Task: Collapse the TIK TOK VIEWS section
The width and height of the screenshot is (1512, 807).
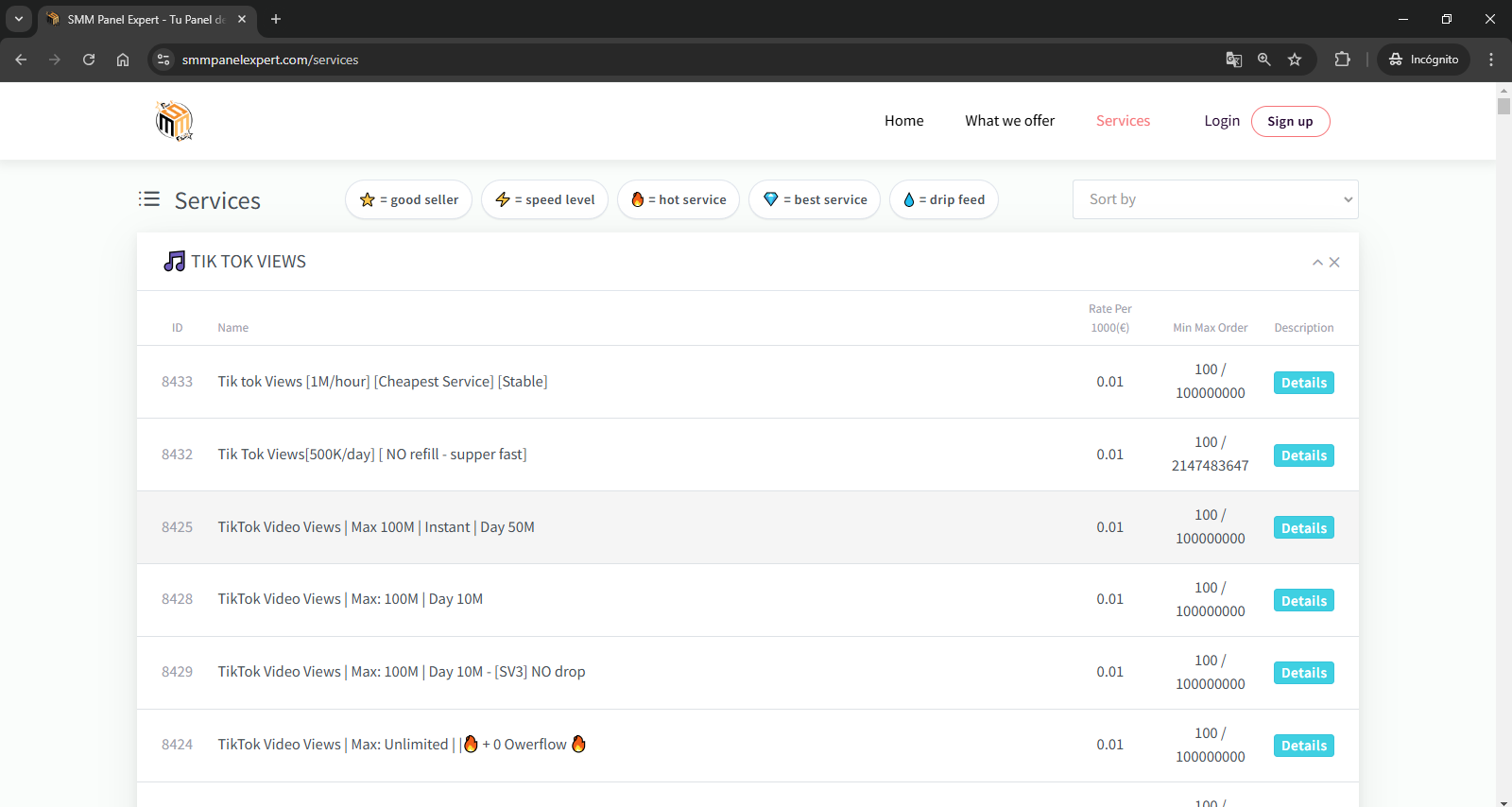Action: pyautogui.click(x=1317, y=263)
